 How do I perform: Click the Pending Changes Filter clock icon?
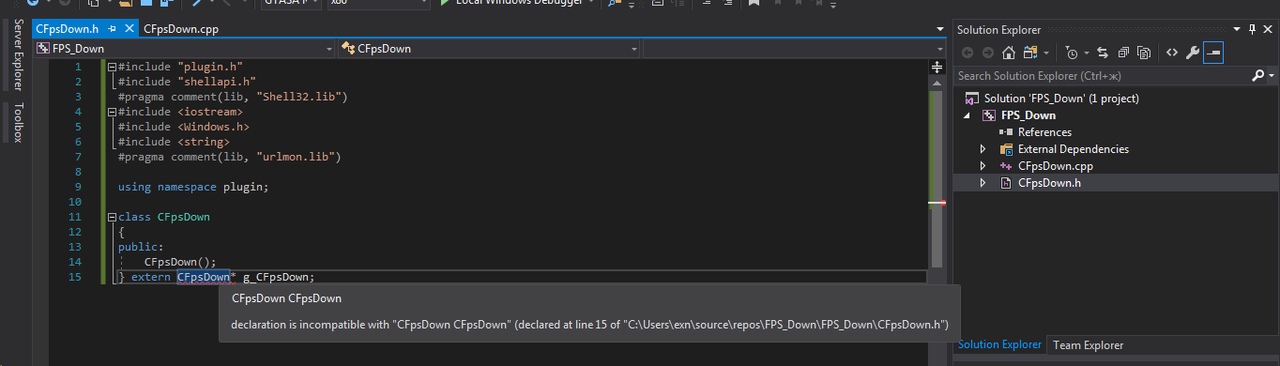point(1072,53)
